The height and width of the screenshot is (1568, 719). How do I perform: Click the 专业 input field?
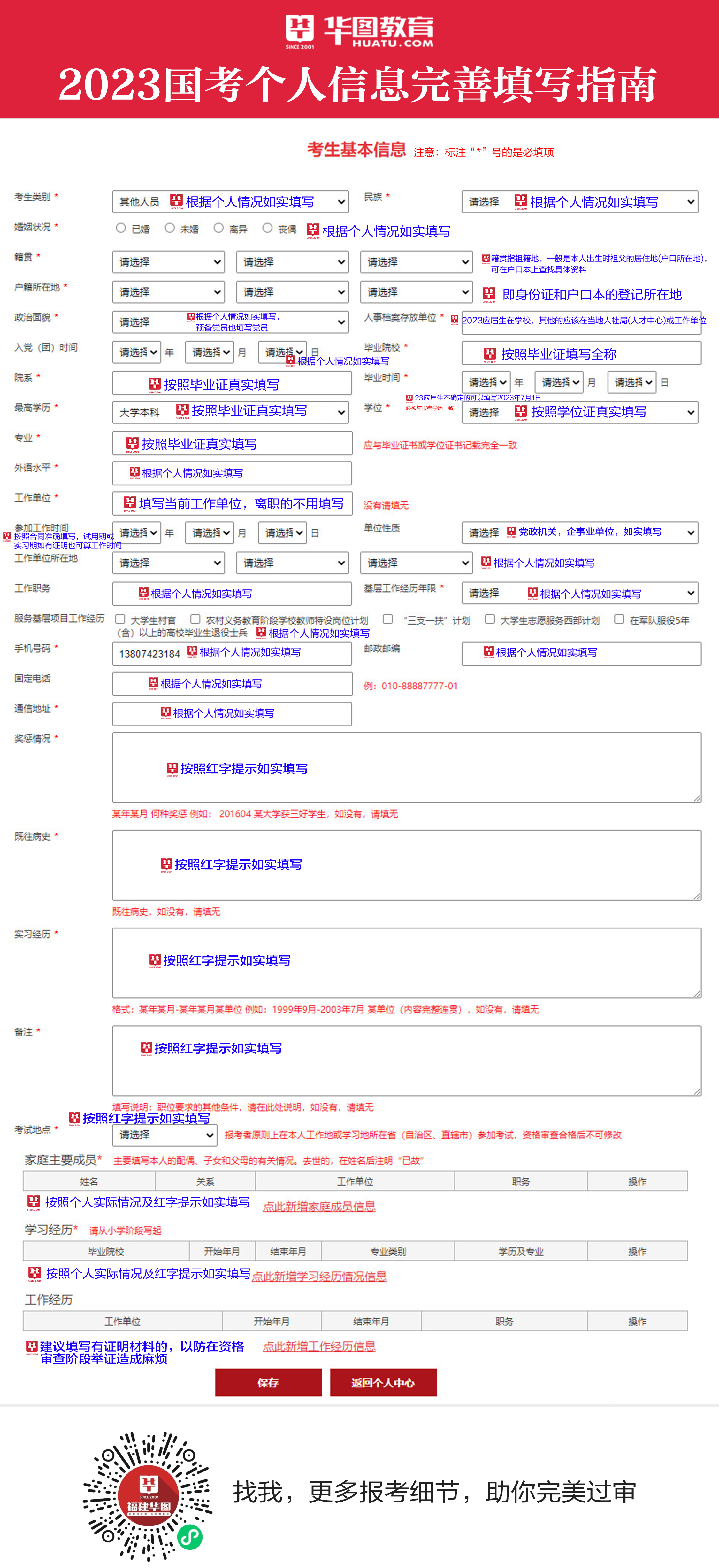tap(232, 443)
